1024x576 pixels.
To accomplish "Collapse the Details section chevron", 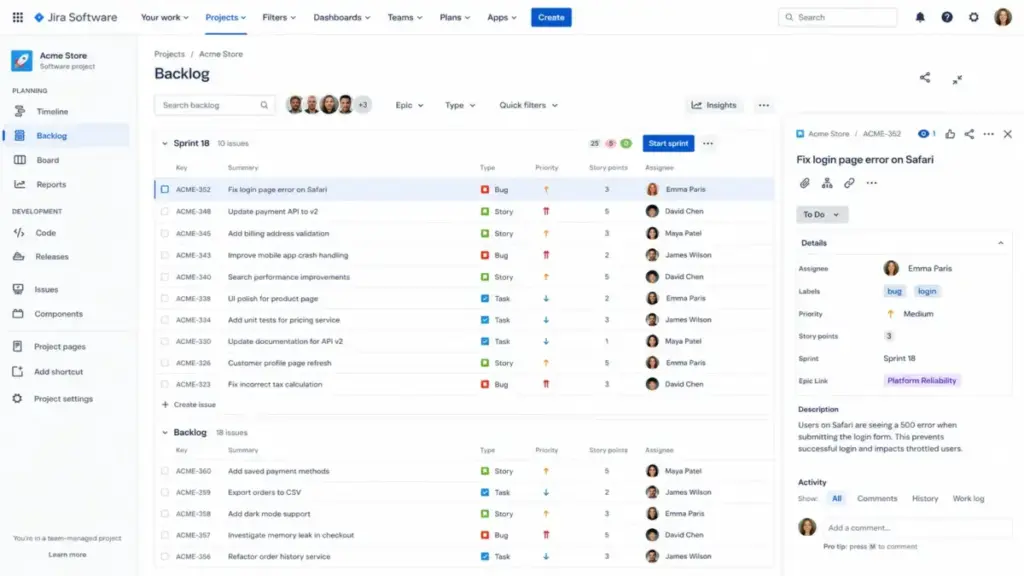I will (x=1000, y=243).
